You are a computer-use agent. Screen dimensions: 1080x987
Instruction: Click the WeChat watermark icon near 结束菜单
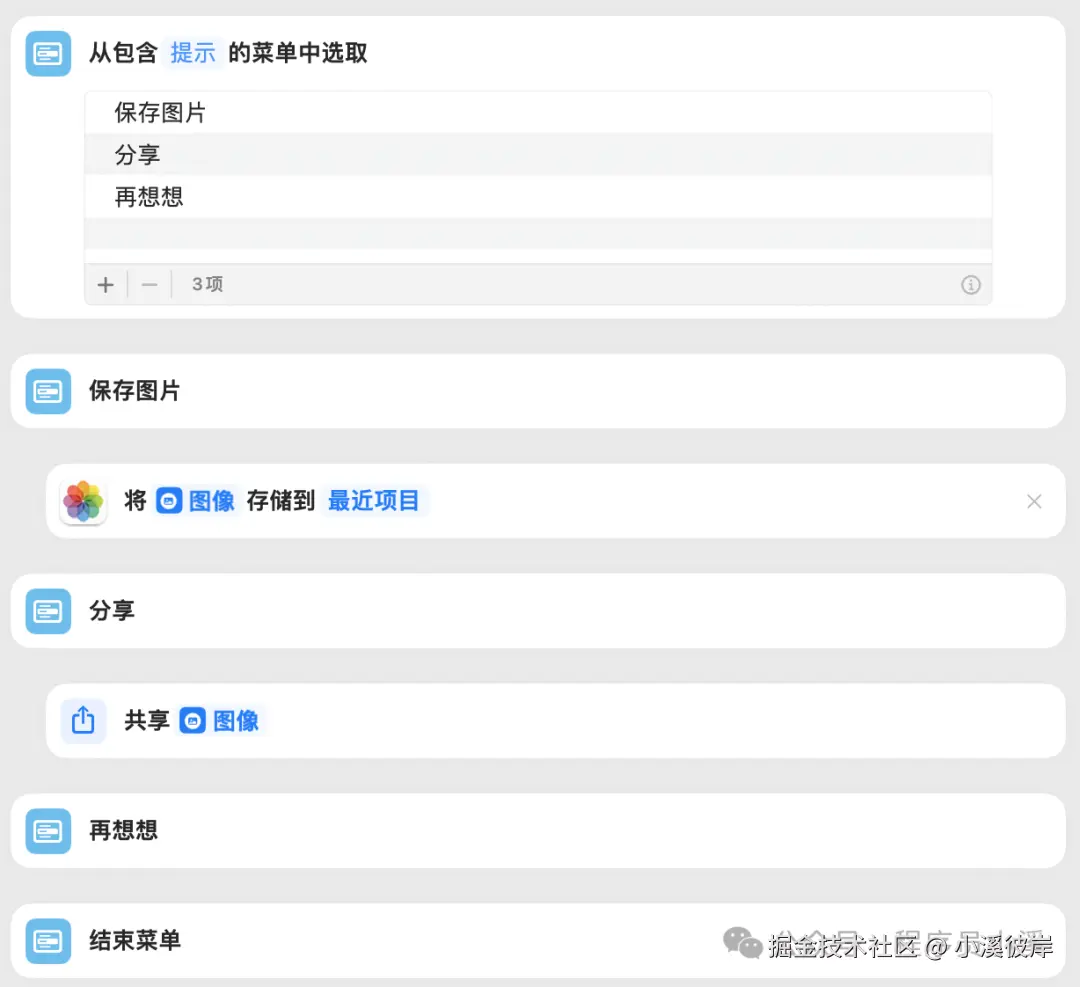[x=742, y=941]
